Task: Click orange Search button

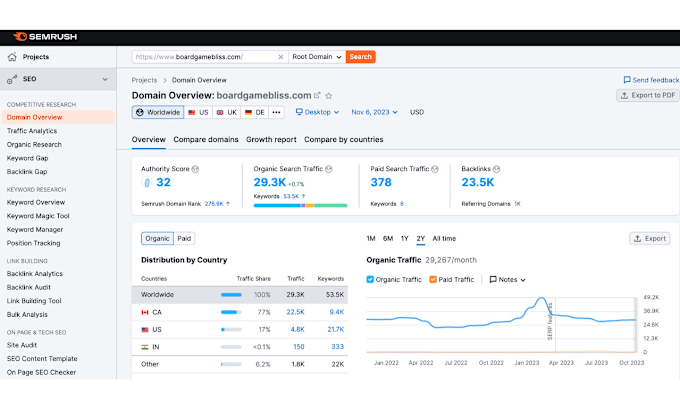Action: (x=360, y=57)
